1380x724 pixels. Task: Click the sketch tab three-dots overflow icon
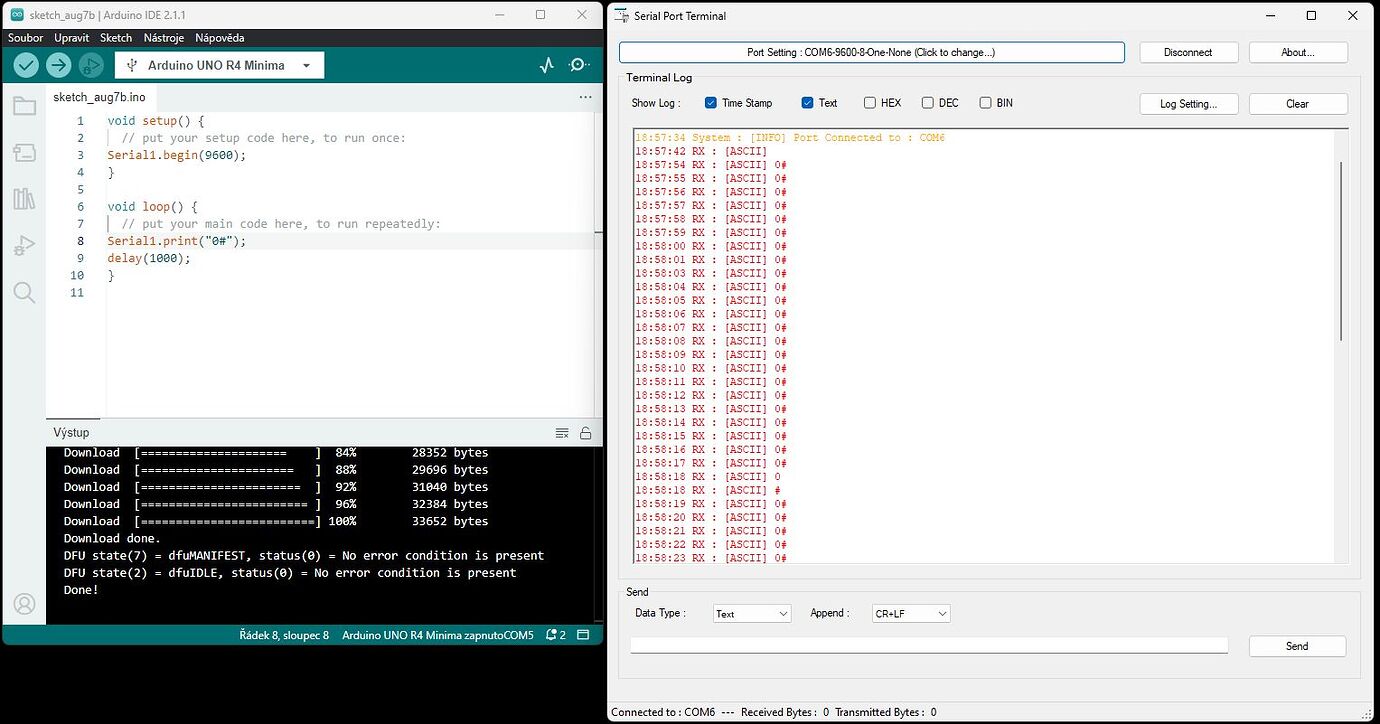click(585, 97)
